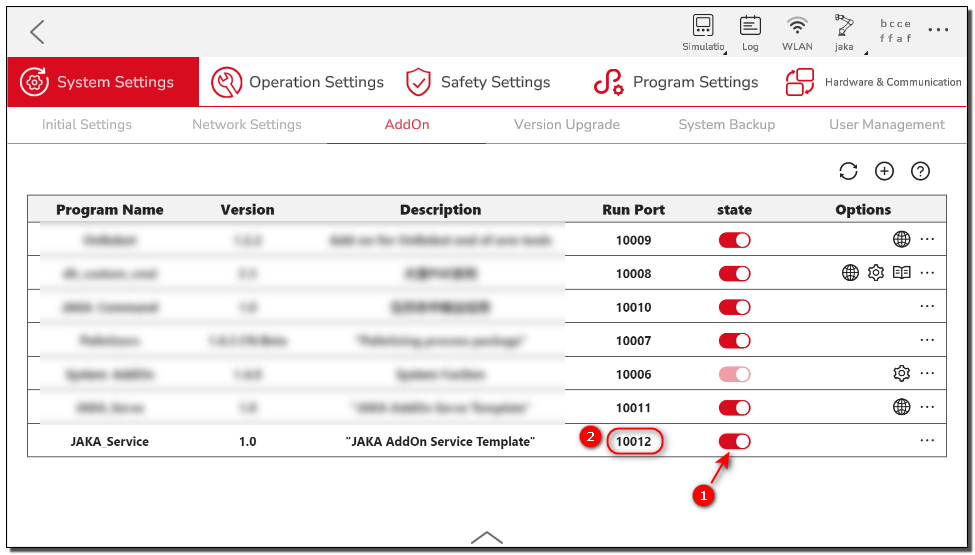Image resolution: width=975 pixels, height=555 pixels.
Task: Open more options for port 10010 row
Action: 927,306
